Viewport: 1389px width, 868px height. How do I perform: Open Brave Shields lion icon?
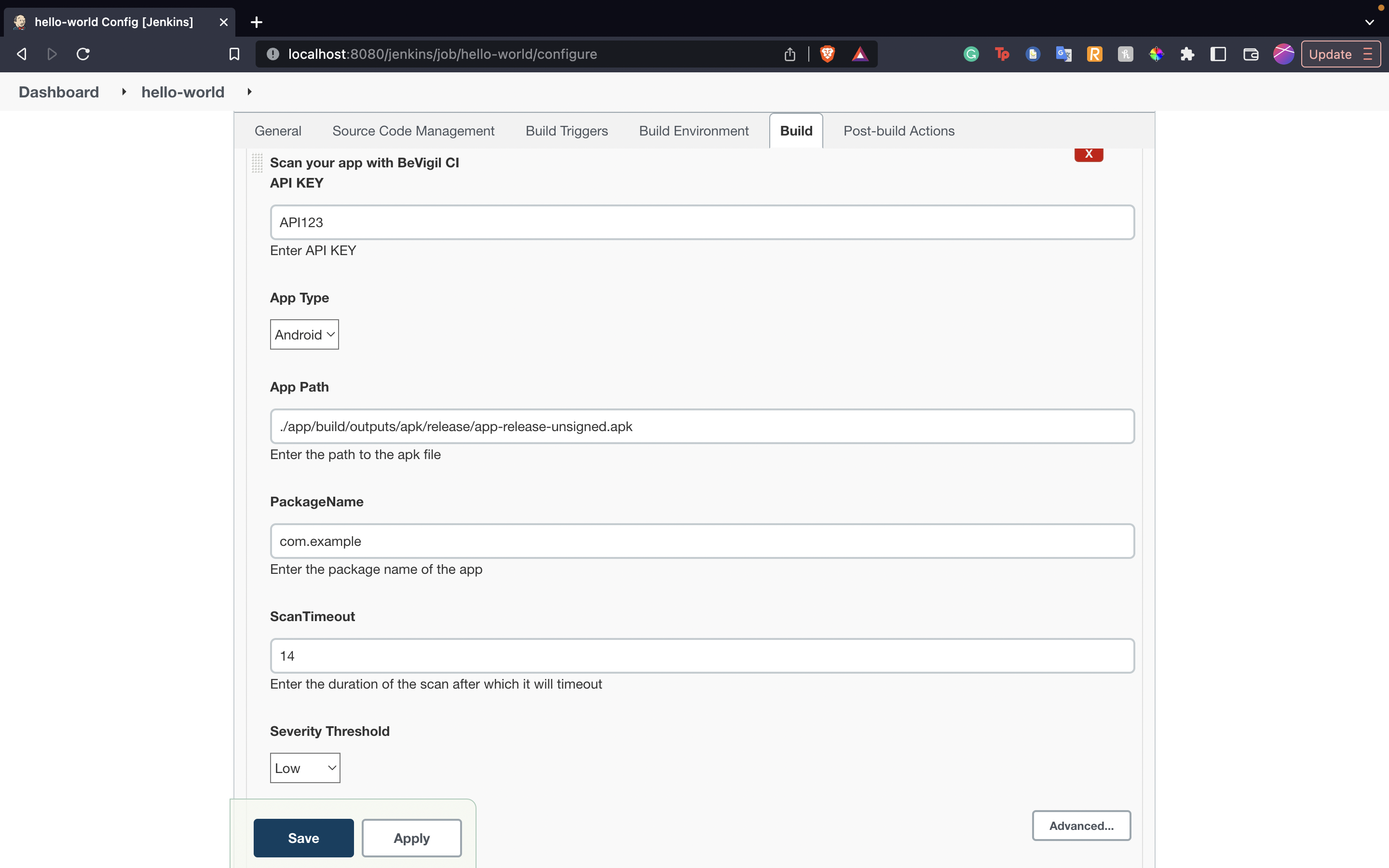(x=827, y=54)
